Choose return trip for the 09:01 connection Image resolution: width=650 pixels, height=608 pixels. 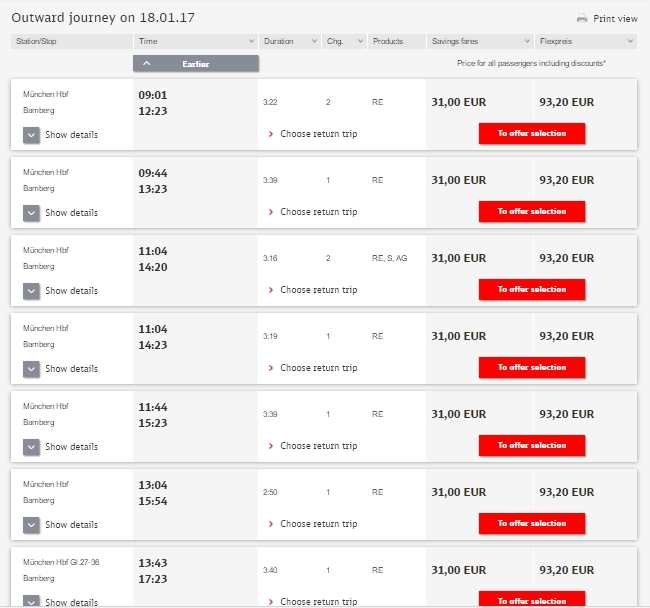318,134
